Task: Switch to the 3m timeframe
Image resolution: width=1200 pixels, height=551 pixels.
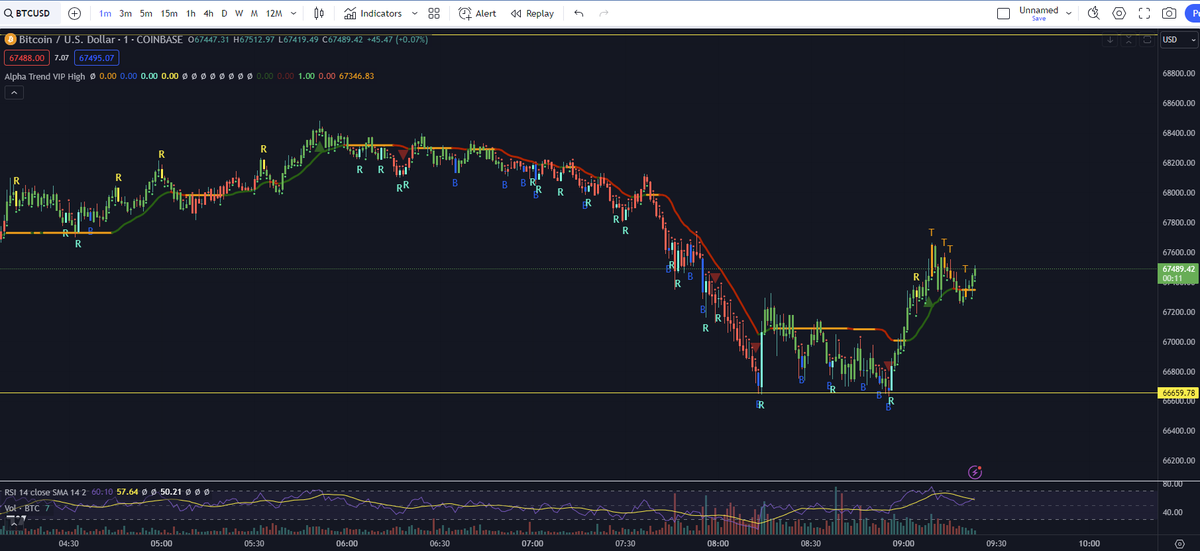Action: coord(125,14)
